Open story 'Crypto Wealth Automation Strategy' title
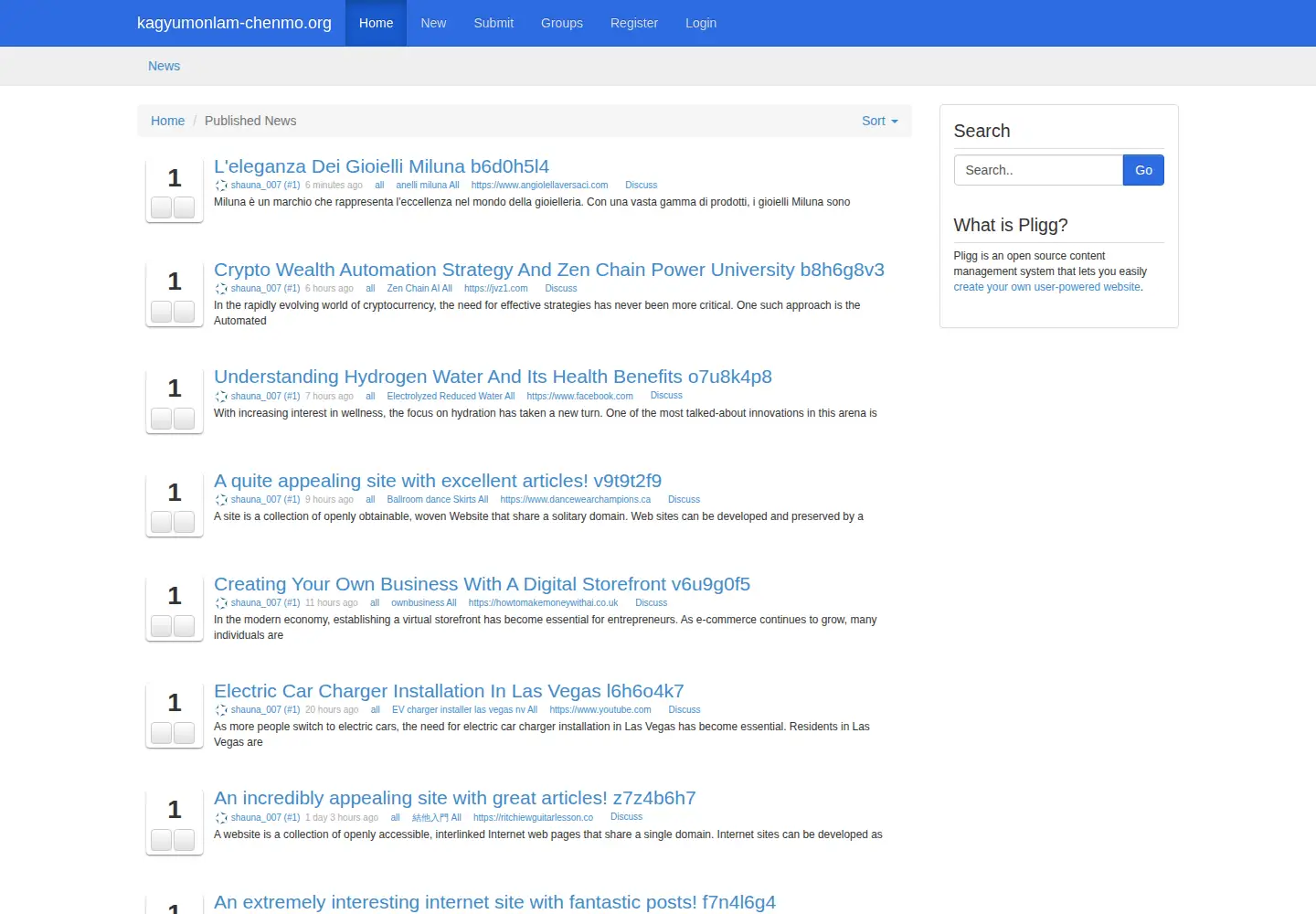Image resolution: width=1316 pixels, height=914 pixels. pos(549,270)
